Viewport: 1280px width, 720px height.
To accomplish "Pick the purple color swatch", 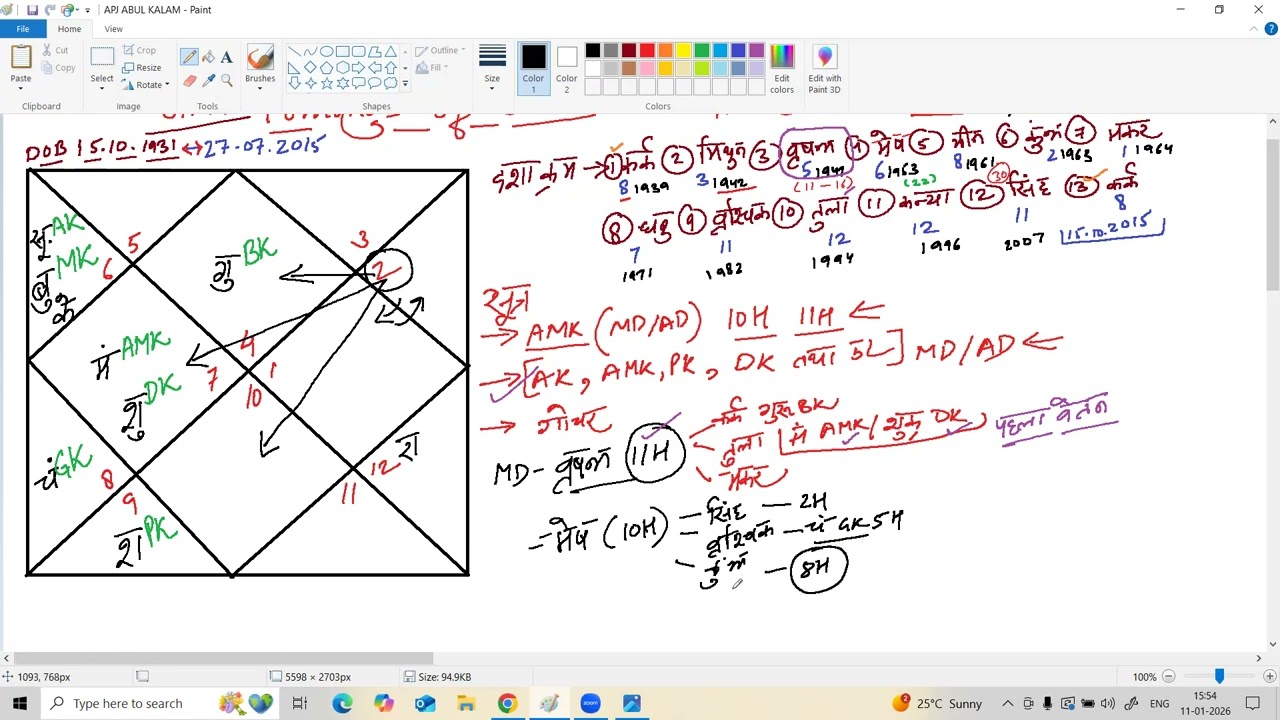I will (755, 50).
